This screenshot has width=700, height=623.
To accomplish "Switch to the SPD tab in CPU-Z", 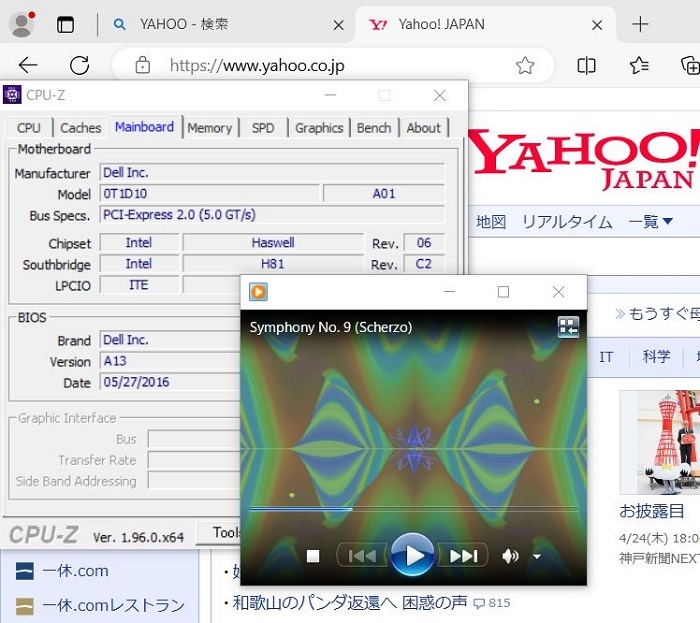I will coord(262,128).
